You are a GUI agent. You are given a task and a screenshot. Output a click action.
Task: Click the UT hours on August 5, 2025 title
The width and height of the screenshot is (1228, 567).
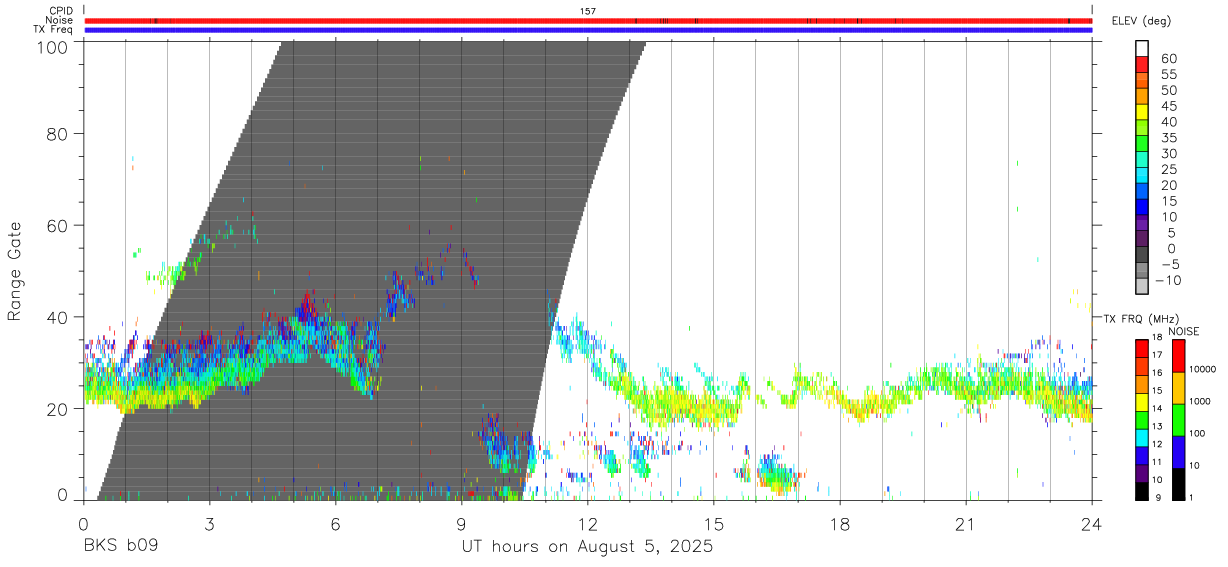coord(587,547)
